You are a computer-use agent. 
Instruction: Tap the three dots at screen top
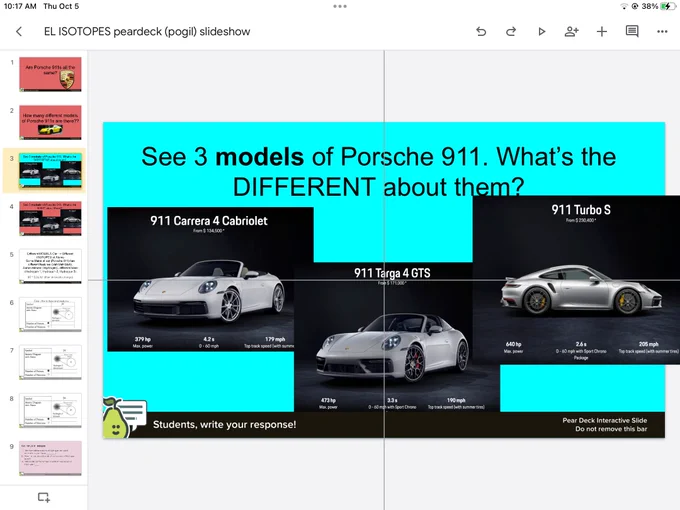(340, 6)
